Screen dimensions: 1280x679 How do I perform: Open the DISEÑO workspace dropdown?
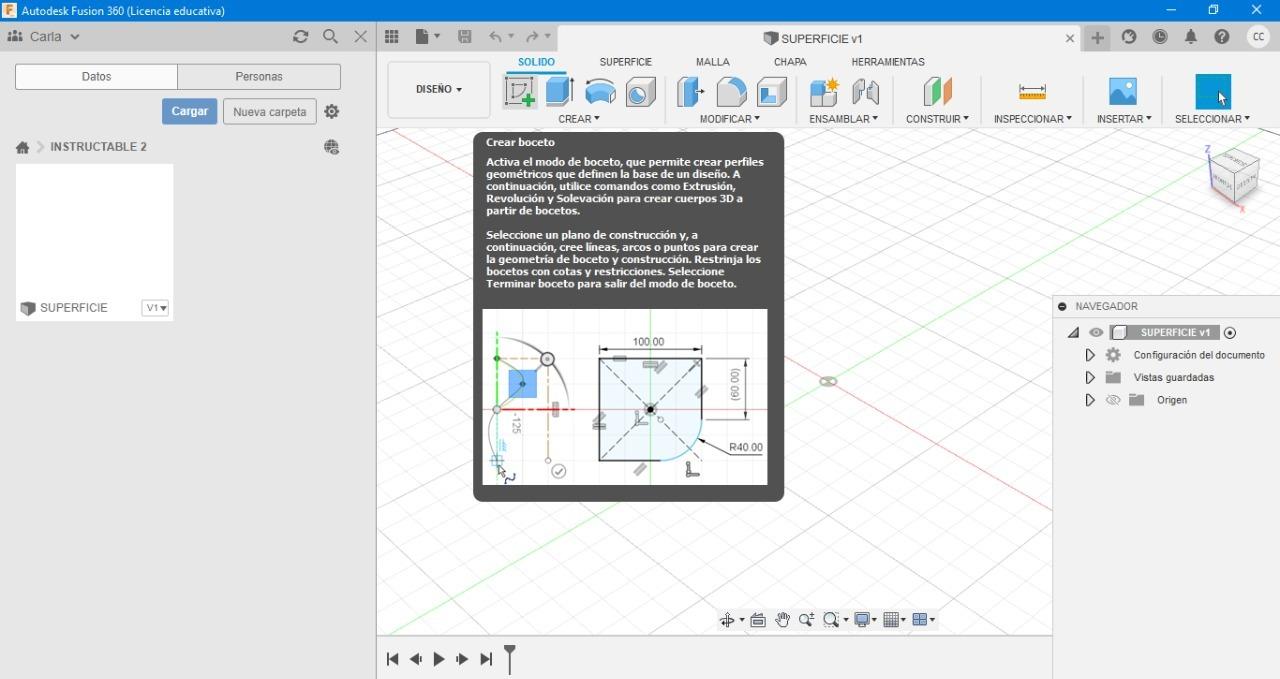(x=439, y=89)
